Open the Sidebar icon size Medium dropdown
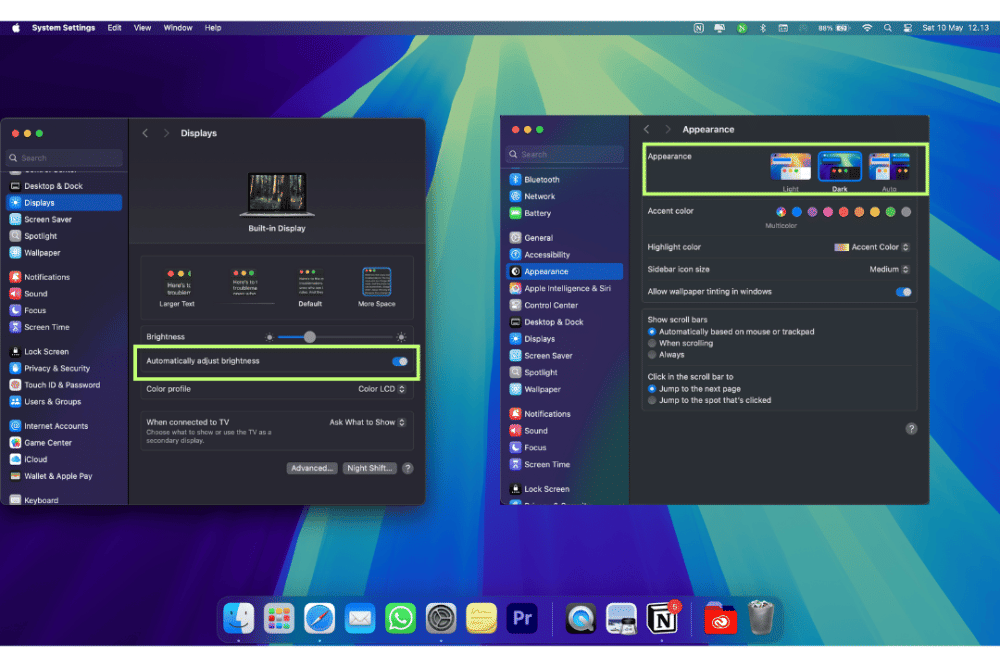Viewport: 1000px width, 667px height. pos(889,269)
